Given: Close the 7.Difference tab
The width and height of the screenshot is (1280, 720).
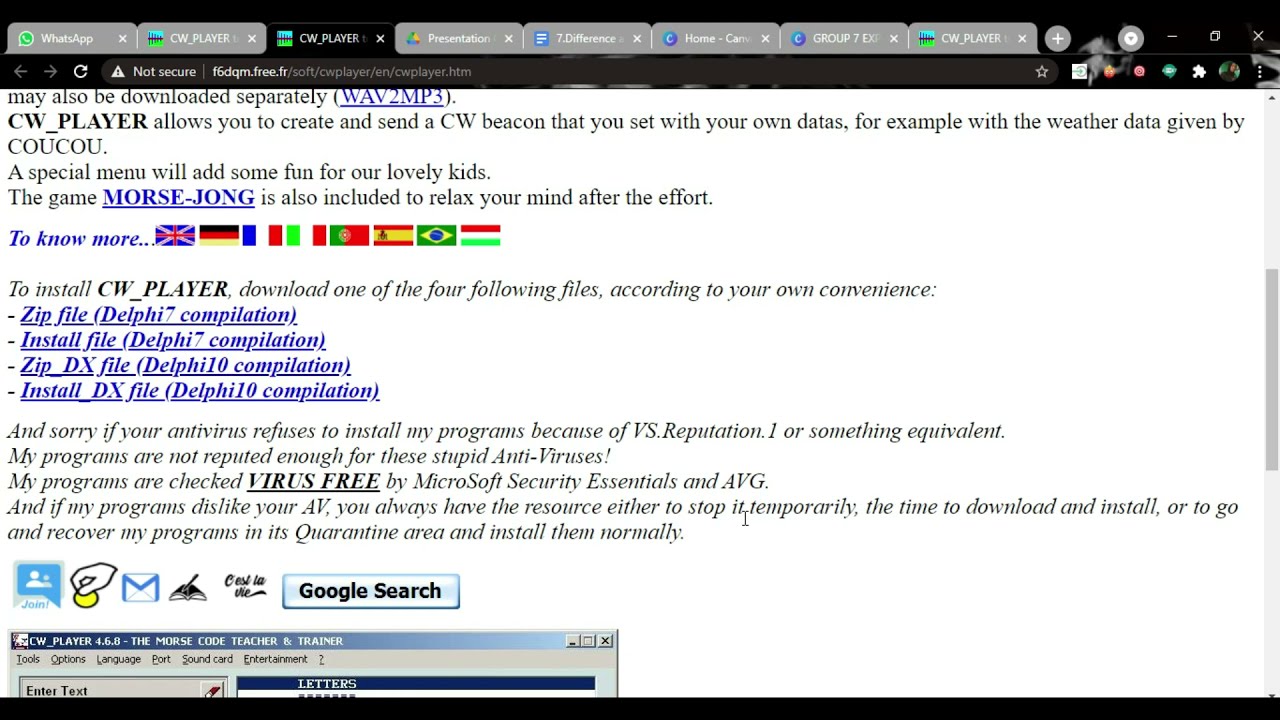Looking at the screenshot, I should click(637, 38).
